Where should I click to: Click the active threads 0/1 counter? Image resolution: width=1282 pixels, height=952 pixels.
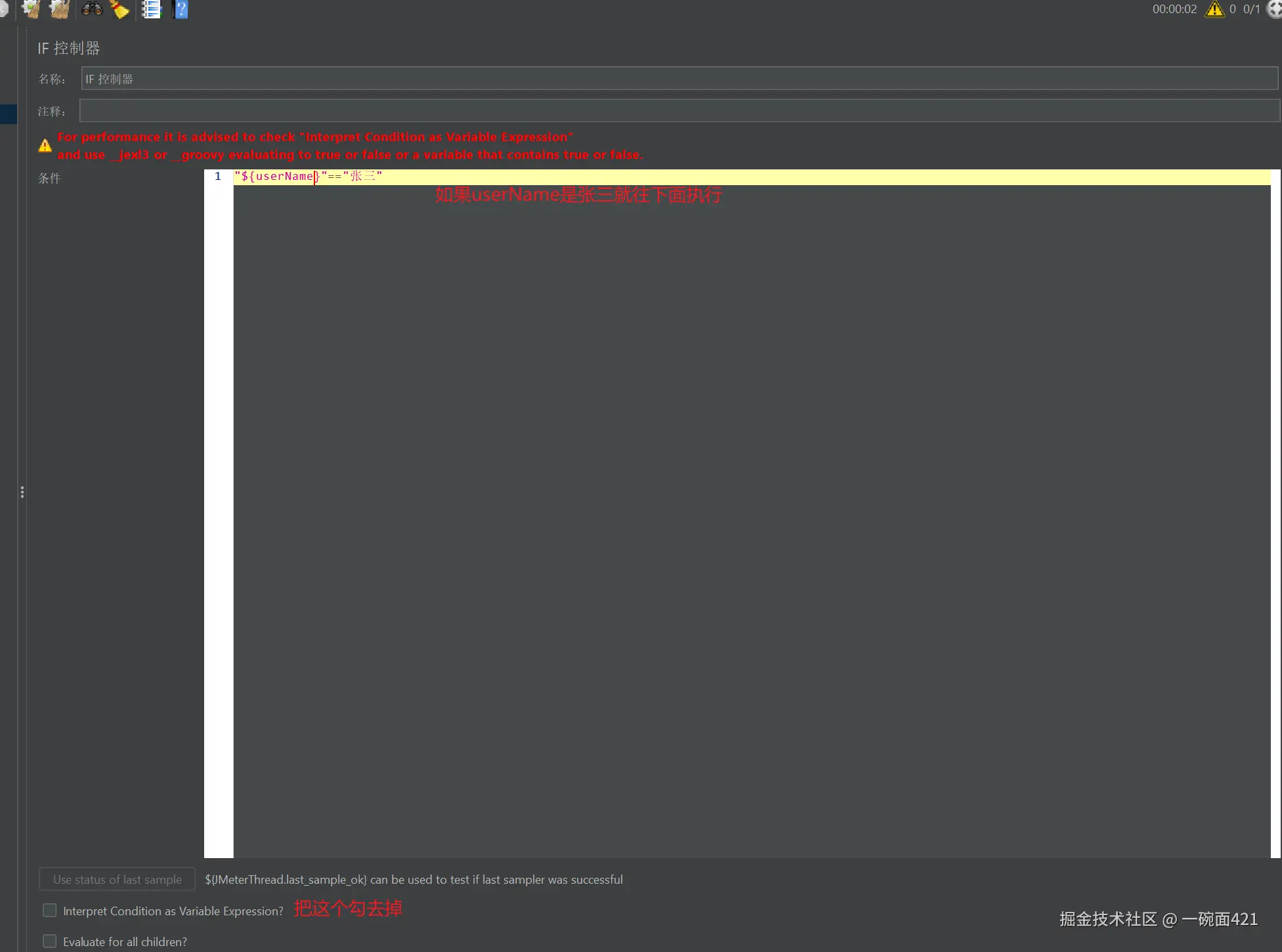point(1251,9)
